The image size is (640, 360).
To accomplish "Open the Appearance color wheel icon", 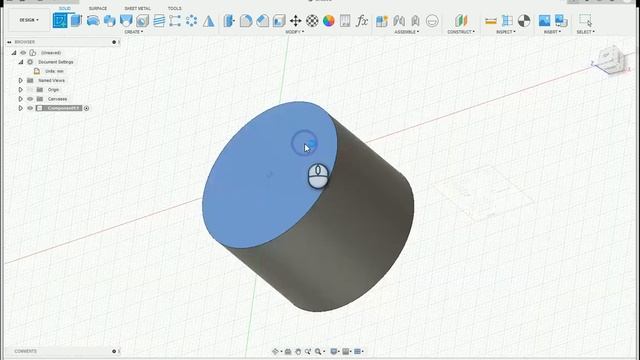I will 329,20.
